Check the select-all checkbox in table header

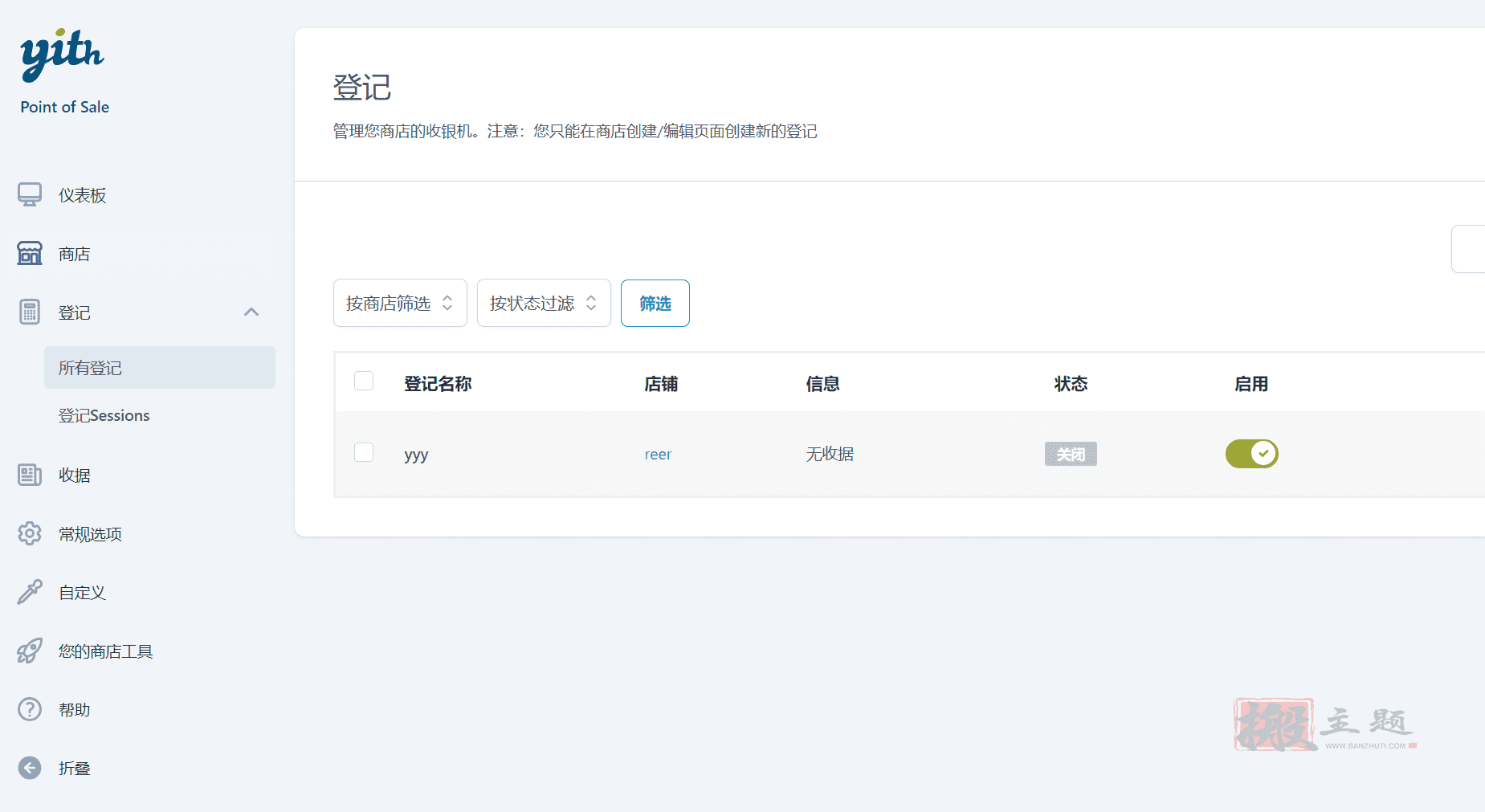364,381
